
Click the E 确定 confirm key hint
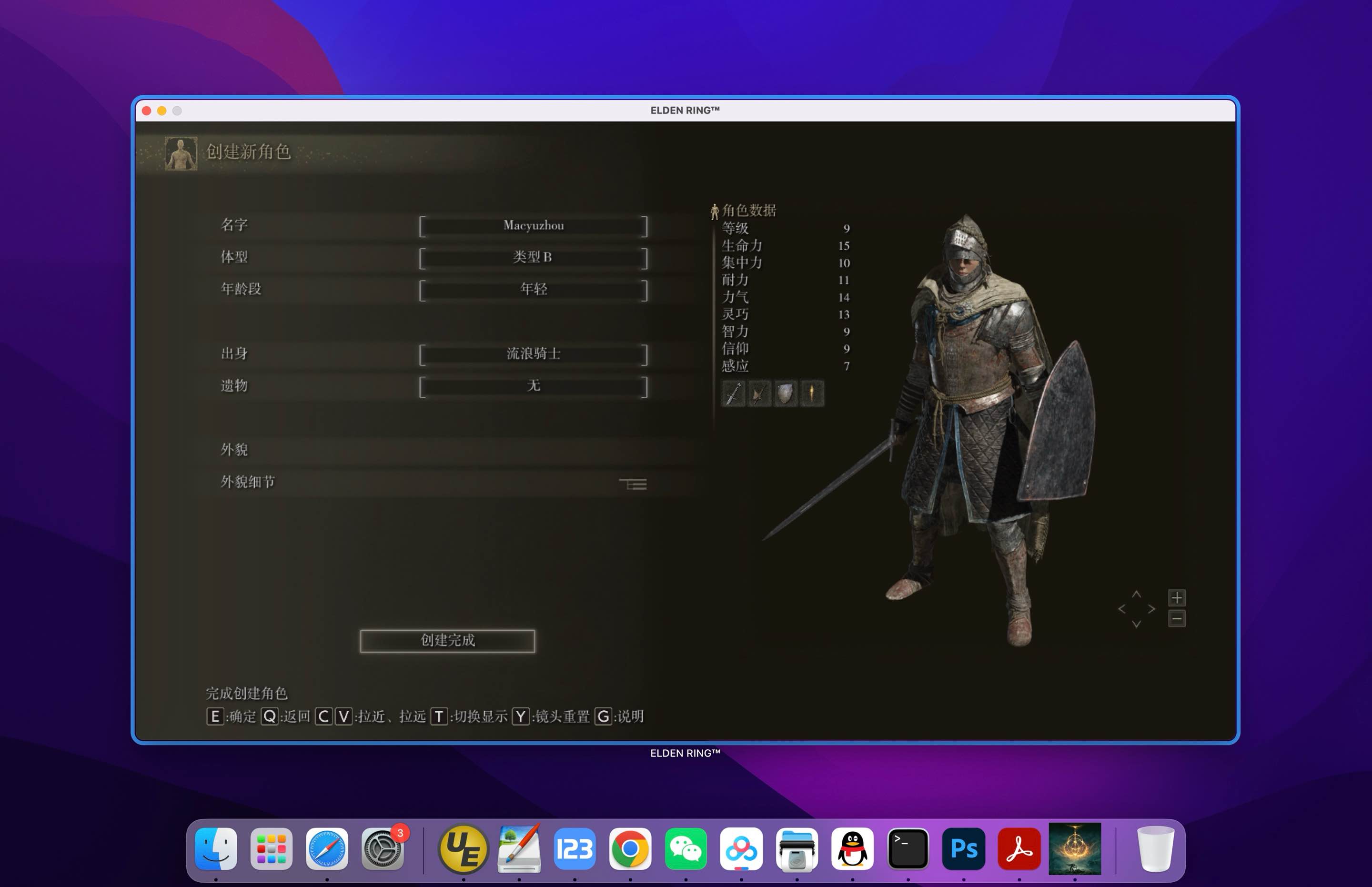[232, 716]
